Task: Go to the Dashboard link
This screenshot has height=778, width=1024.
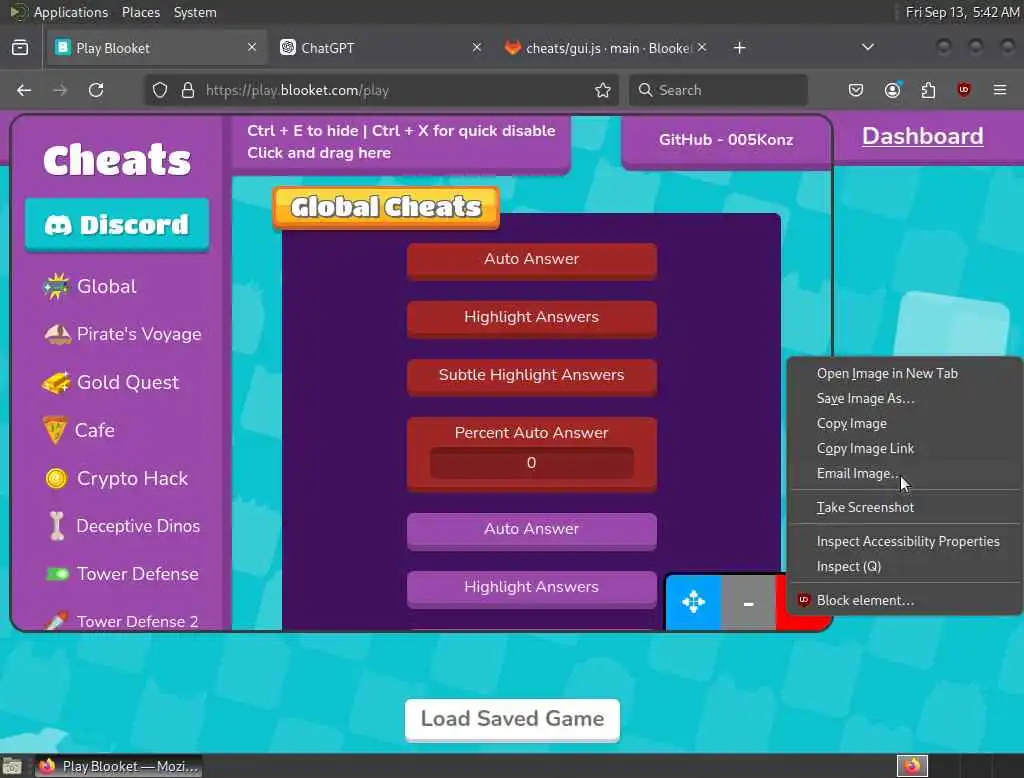Action: pos(922,136)
